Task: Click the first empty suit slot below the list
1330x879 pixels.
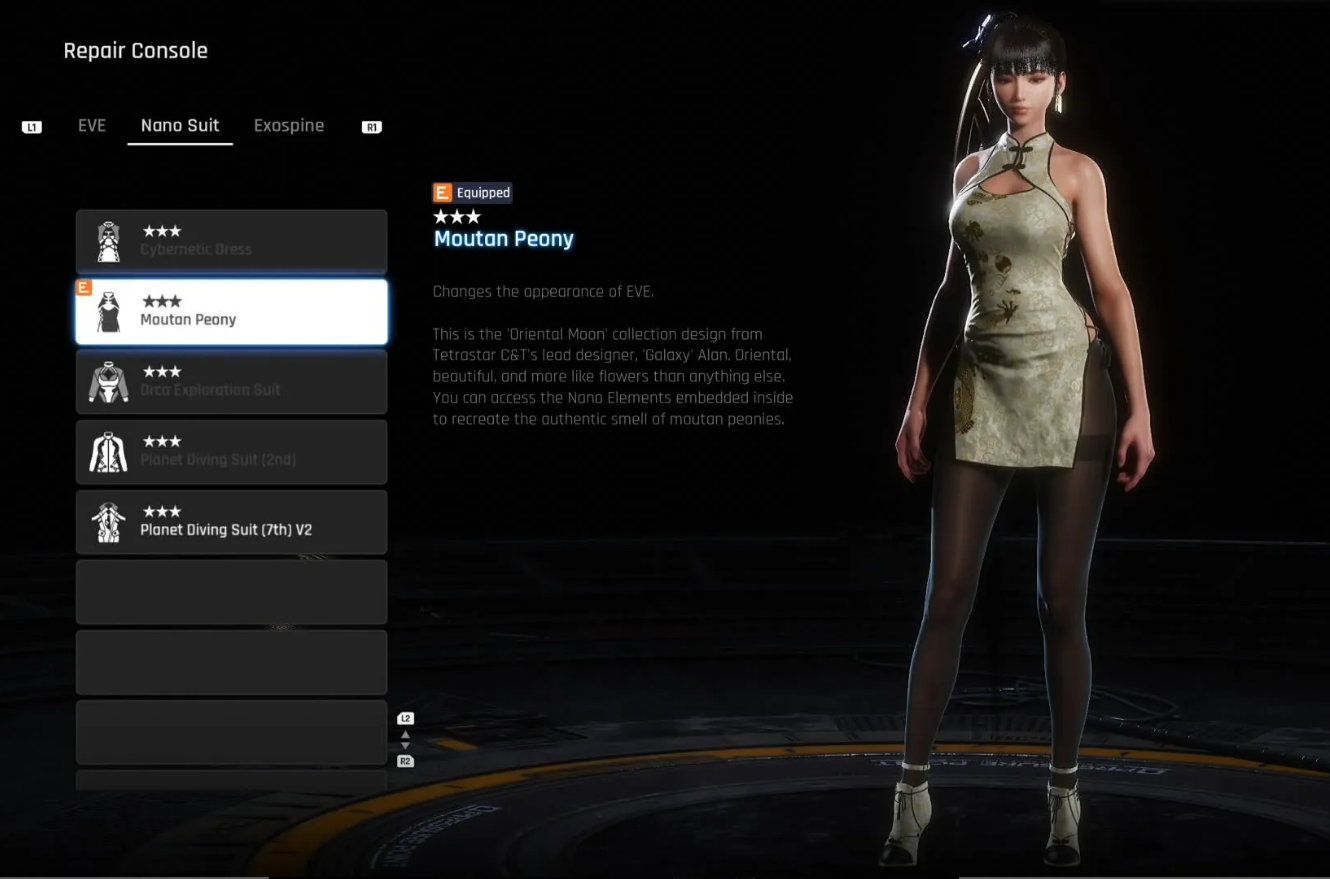Action: 231,592
